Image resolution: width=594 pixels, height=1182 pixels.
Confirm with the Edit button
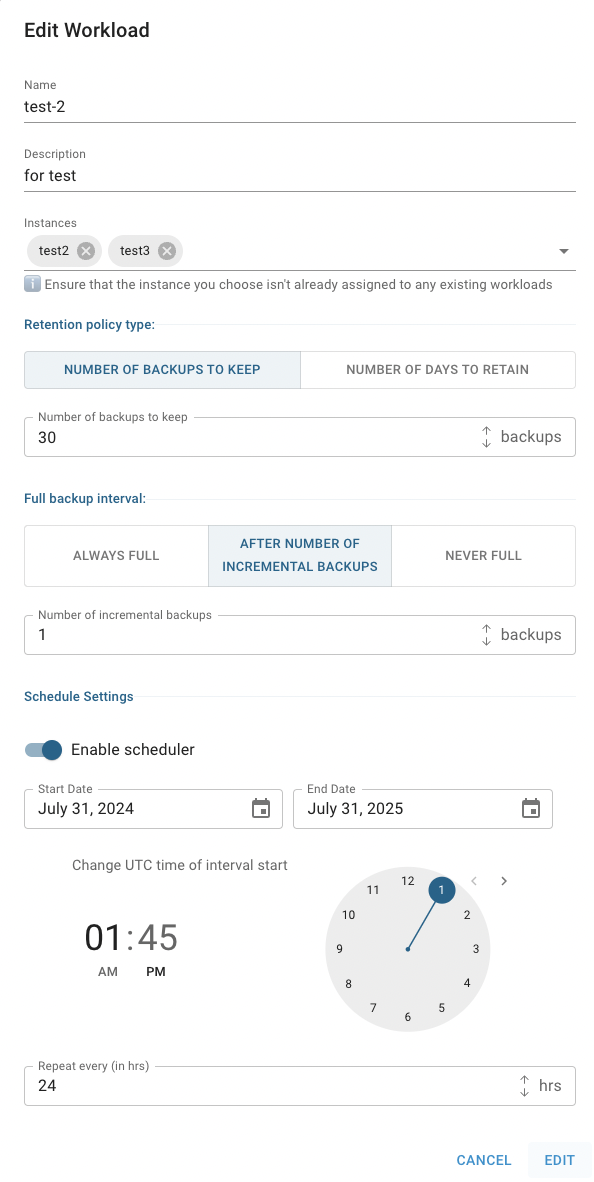[559, 1160]
